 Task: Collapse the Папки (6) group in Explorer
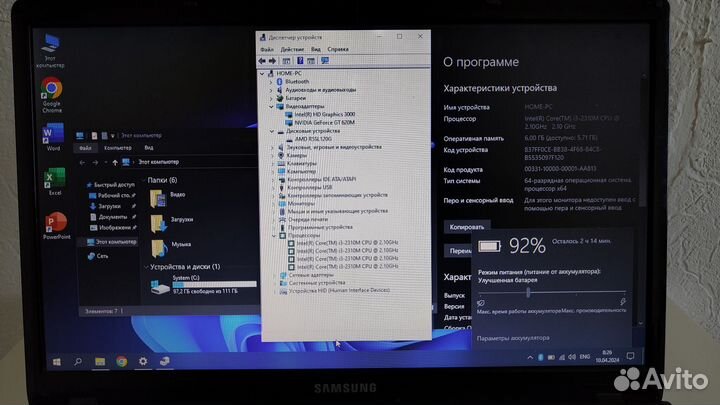[144, 180]
